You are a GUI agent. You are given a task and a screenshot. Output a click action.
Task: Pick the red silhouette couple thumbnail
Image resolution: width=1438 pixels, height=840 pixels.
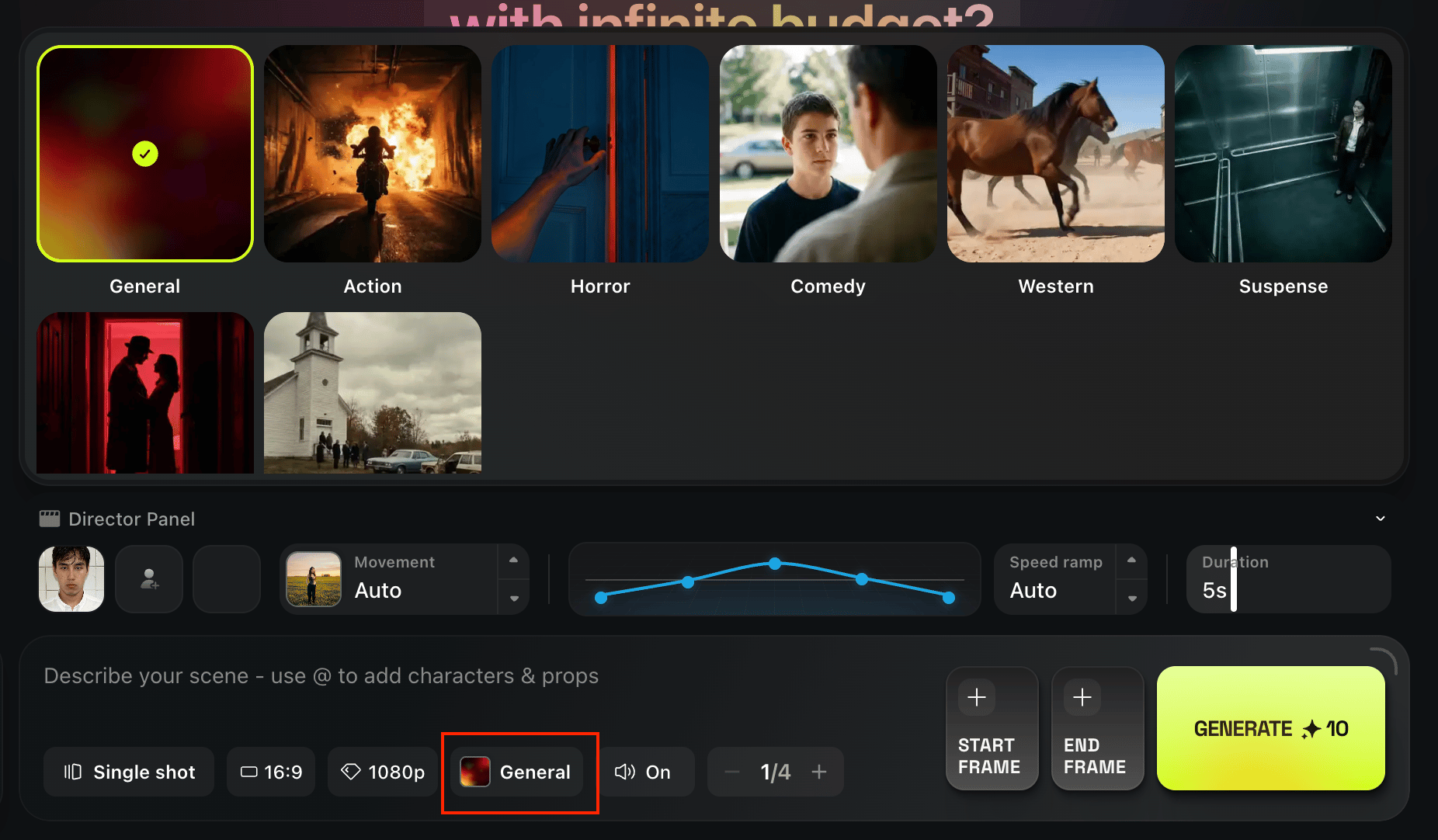click(x=145, y=393)
